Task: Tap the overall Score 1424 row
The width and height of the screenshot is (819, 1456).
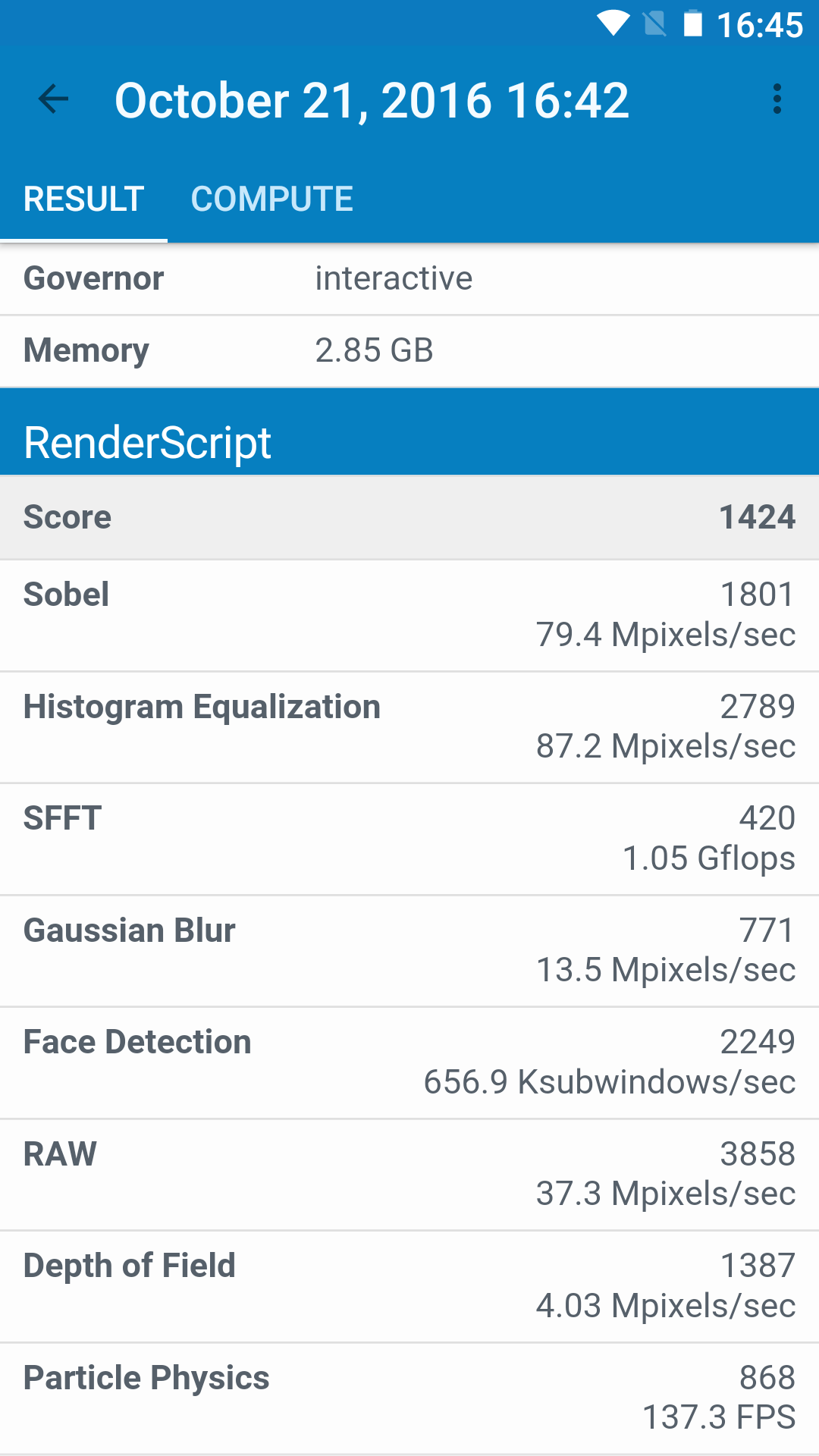Action: click(409, 517)
